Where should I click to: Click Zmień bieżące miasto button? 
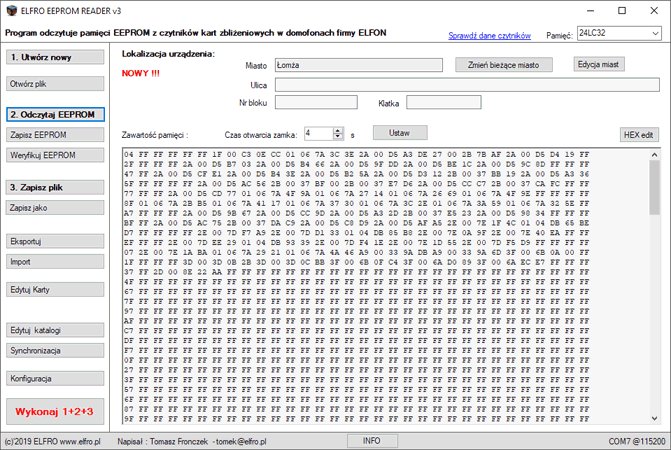pyautogui.click(x=504, y=65)
